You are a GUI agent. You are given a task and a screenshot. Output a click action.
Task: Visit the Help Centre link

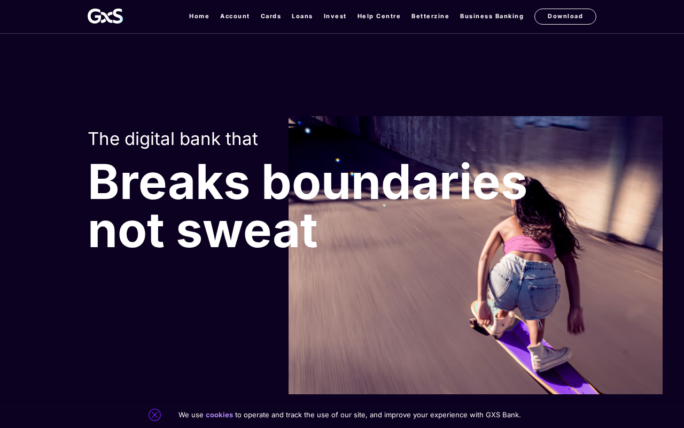379,16
